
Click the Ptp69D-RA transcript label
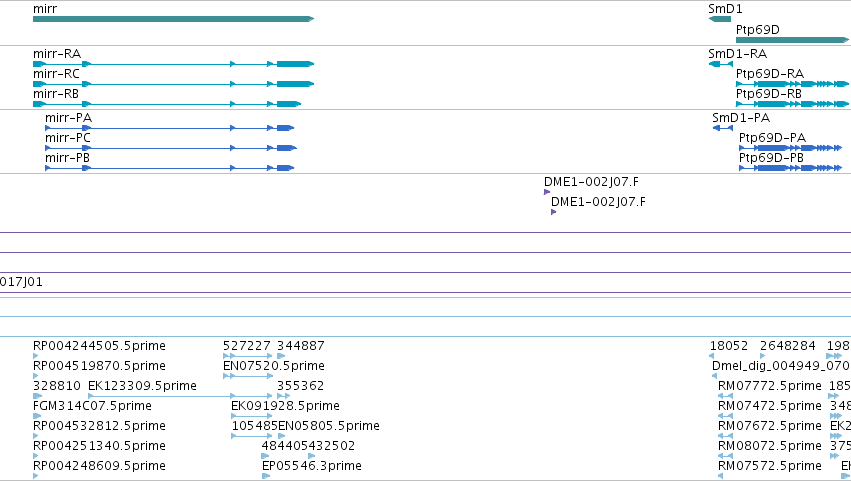click(x=770, y=74)
